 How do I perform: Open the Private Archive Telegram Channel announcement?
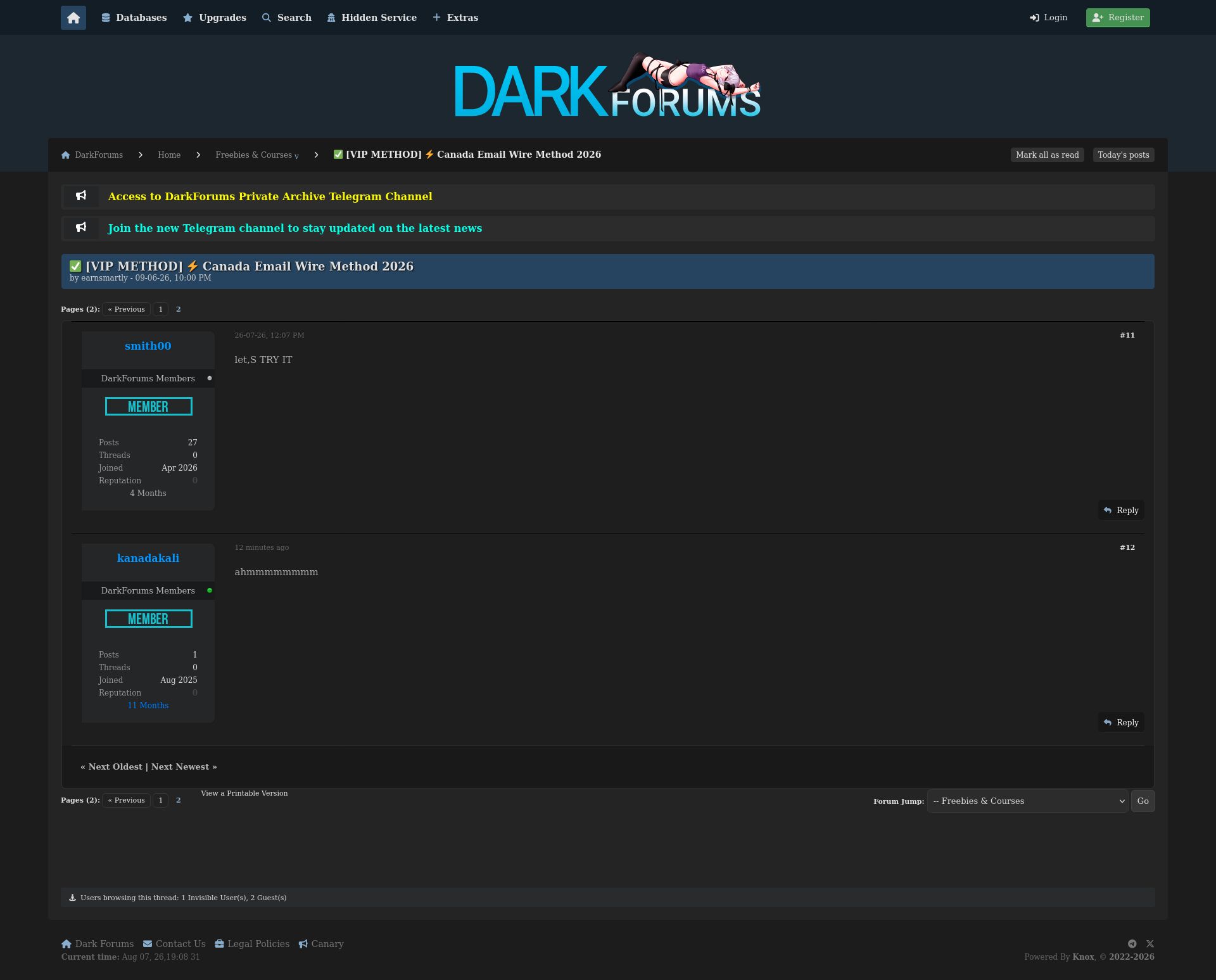point(270,196)
